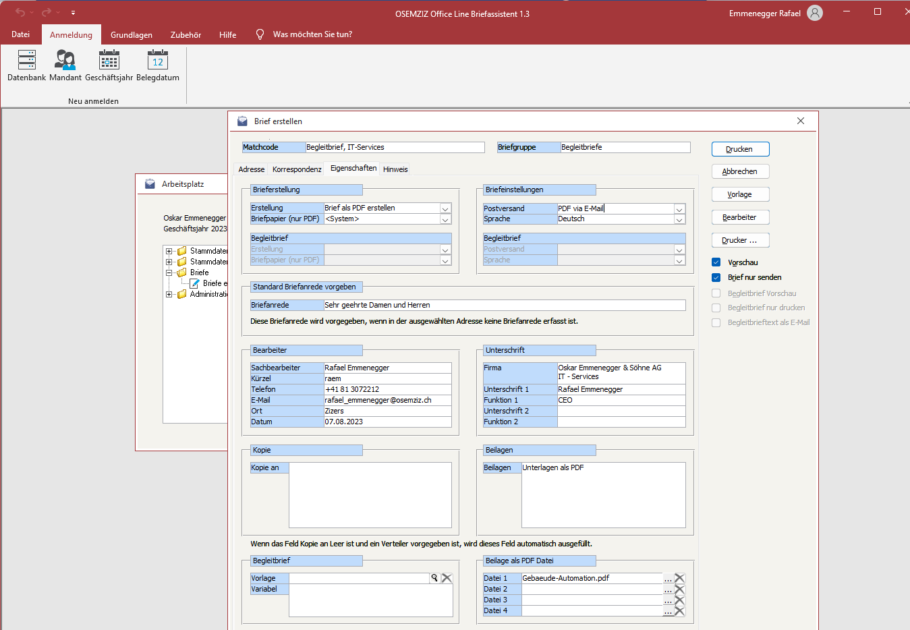This screenshot has width=910, height=630.
Task: Open the Grundlagen ribbon tab
Action: click(131, 34)
